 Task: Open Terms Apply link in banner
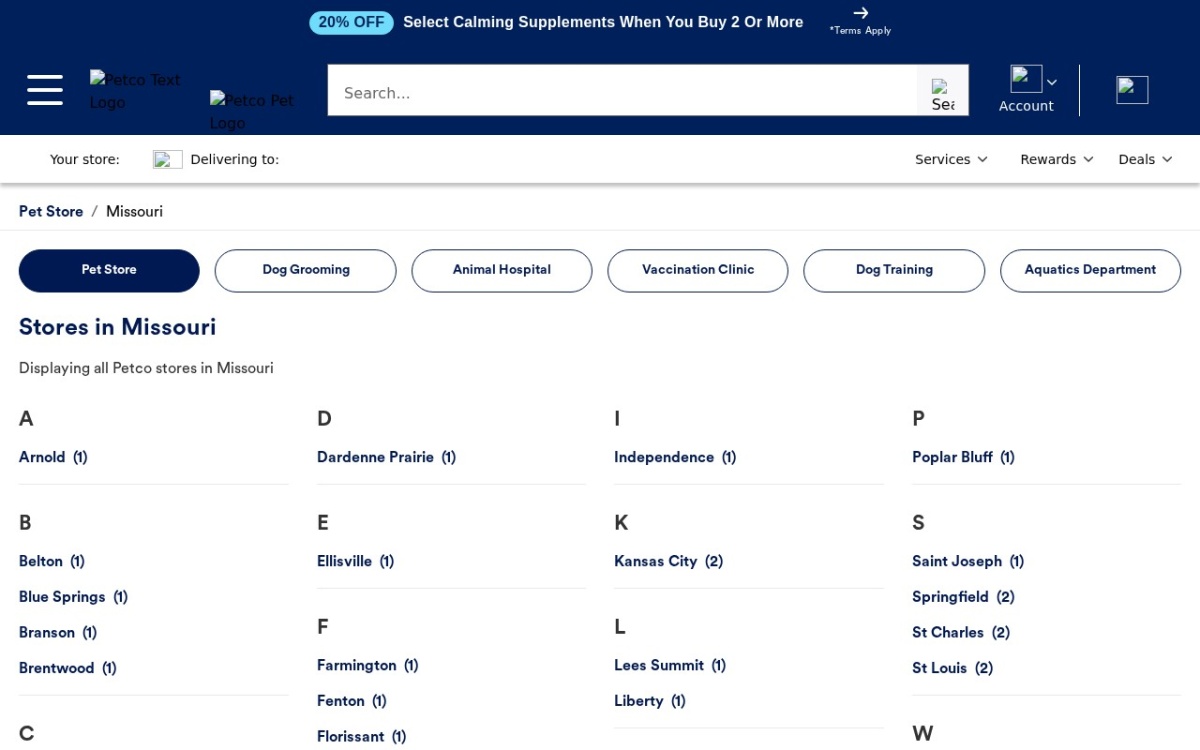(860, 30)
